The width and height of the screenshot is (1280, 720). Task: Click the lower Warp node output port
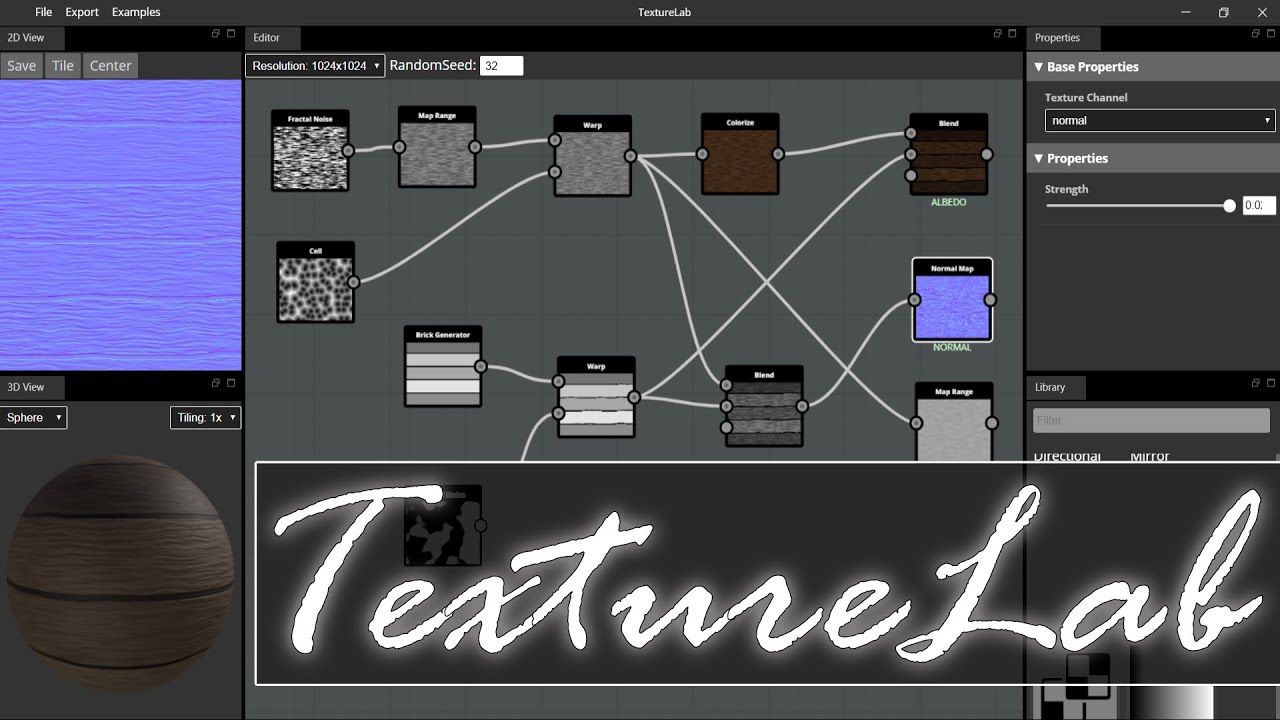point(634,397)
